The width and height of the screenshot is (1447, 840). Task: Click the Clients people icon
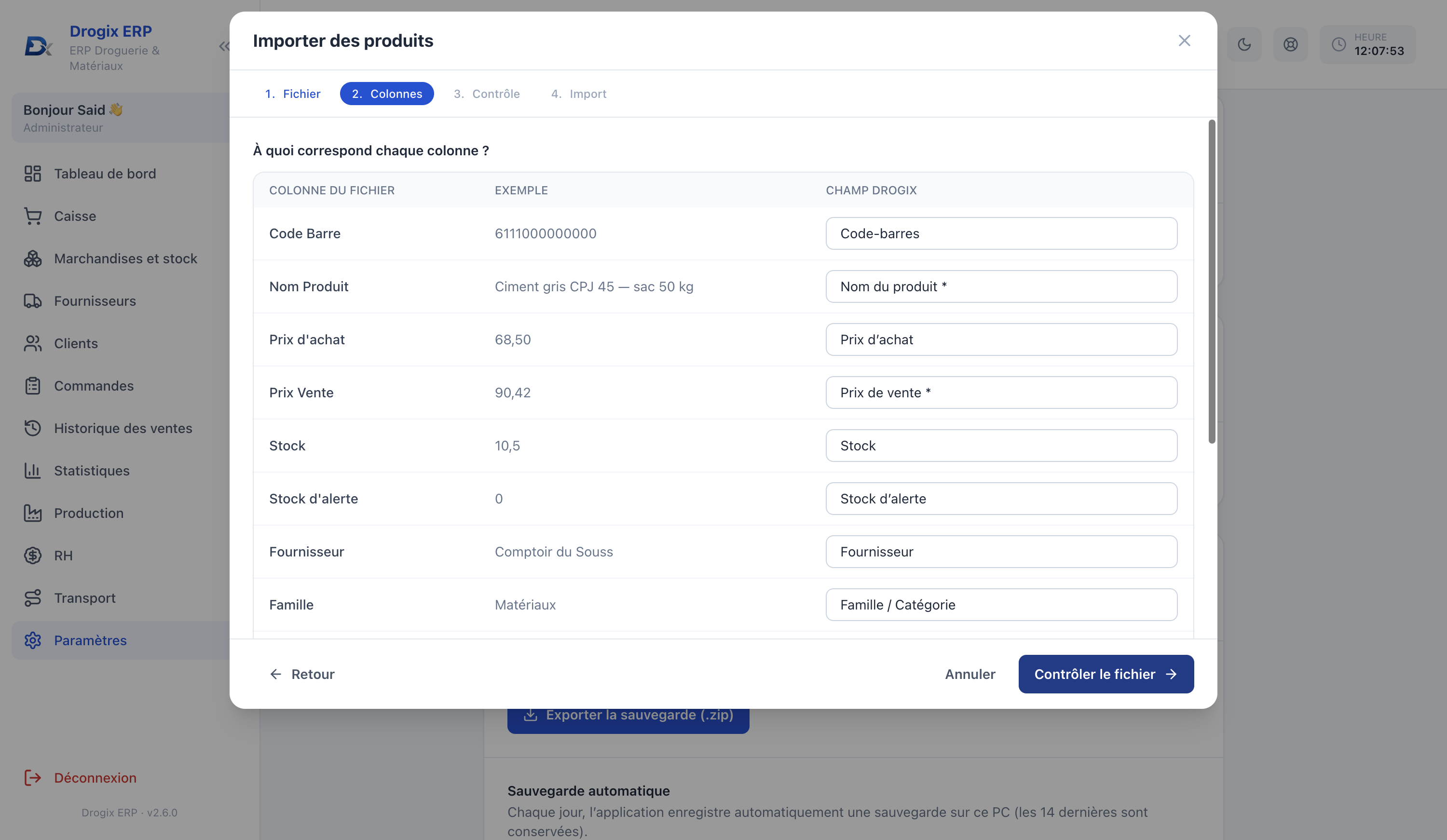click(33, 343)
